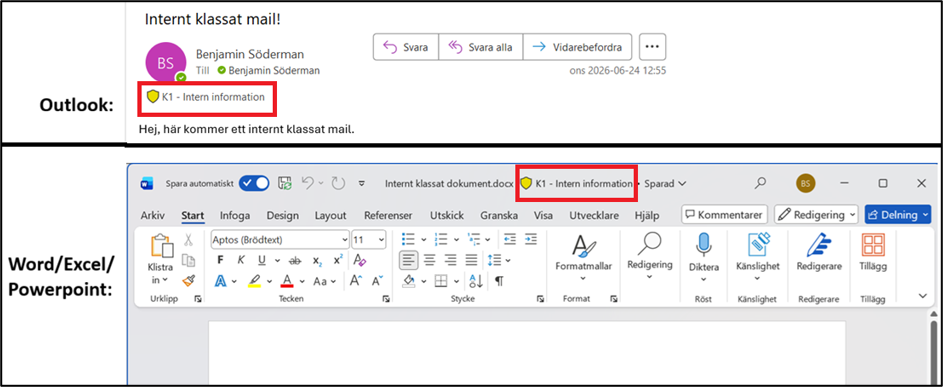Switch to the Infoga tab
943x387 pixels.
pos(235,215)
